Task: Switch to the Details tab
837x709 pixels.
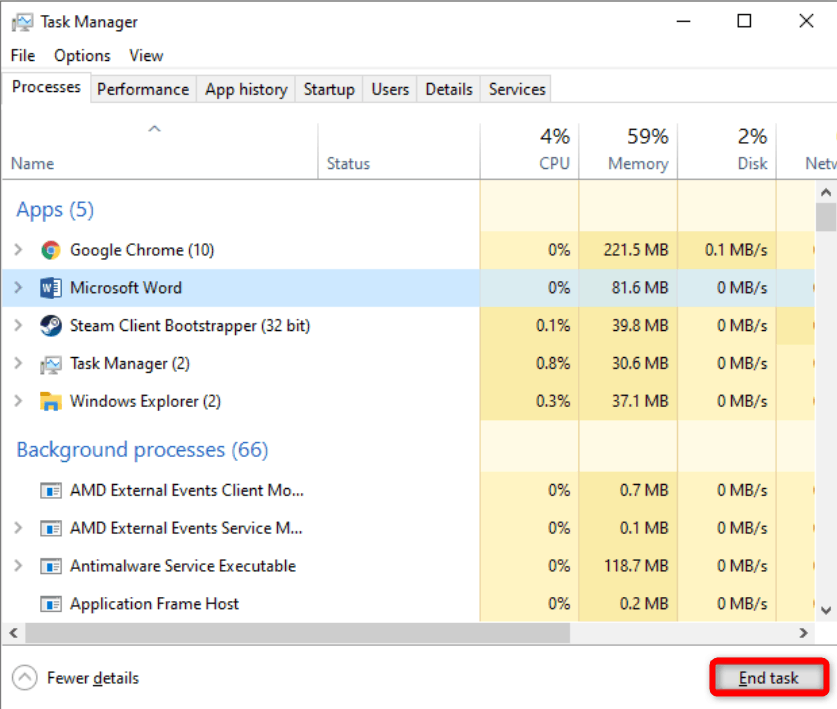Action: coord(449,89)
